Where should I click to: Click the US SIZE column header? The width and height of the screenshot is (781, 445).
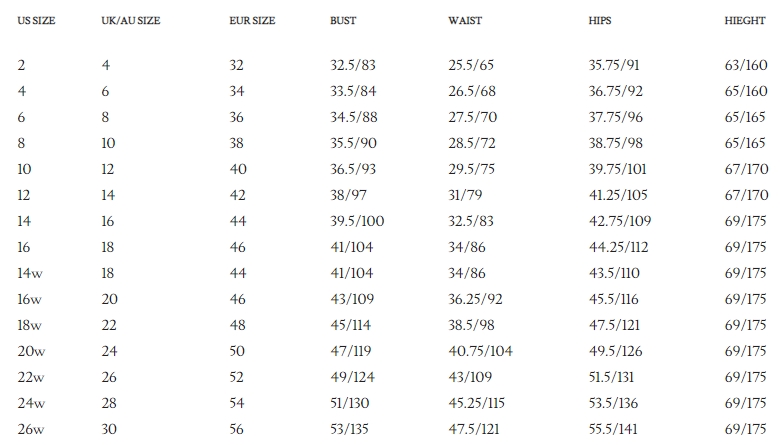pyautogui.click(x=36, y=21)
